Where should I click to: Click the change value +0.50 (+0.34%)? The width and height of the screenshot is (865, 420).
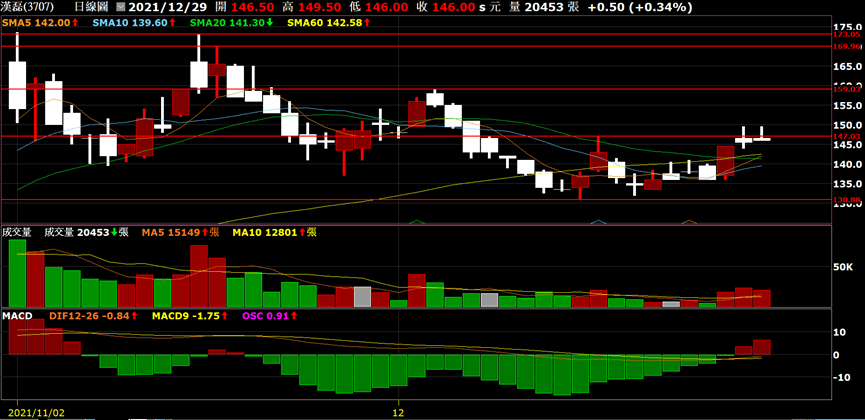click(640, 8)
